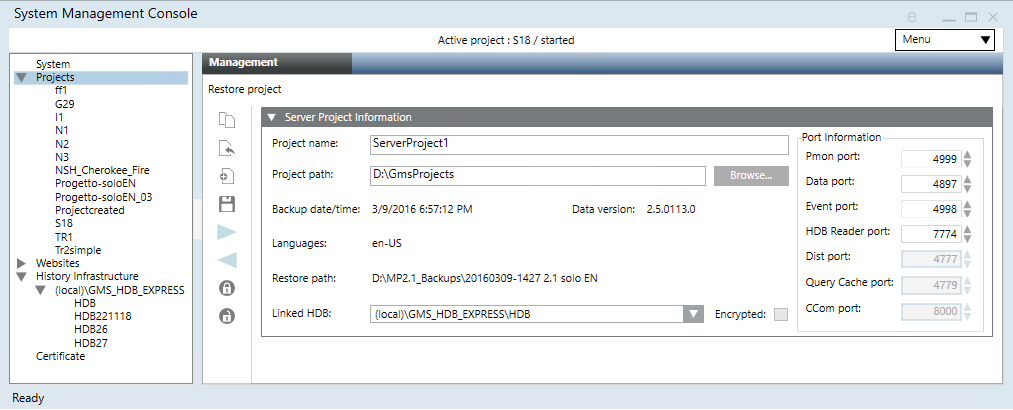Screen dimensions: 1013x410
Task: Click the right-pointing start arrow icon
Action: (x=227, y=233)
